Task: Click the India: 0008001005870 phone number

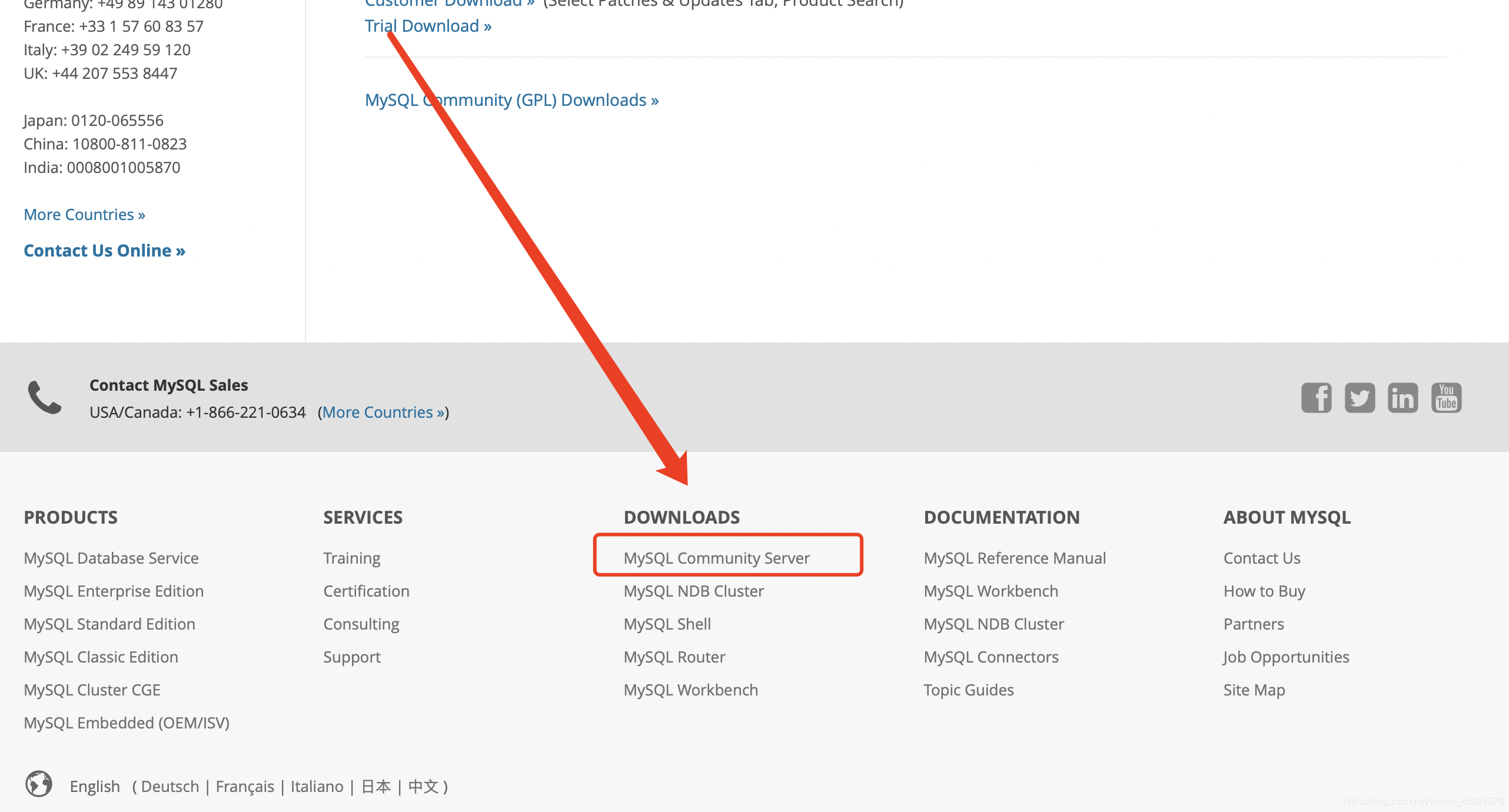Action: pyautogui.click(x=102, y=168)
